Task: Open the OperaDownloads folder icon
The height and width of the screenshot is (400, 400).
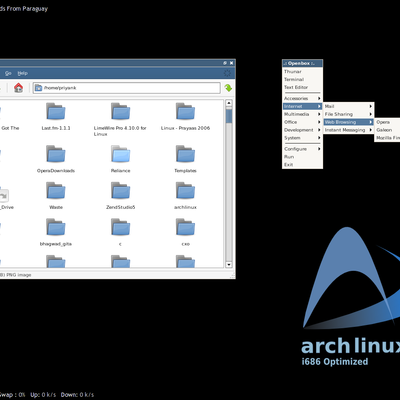Action: (x=56, y=154)
